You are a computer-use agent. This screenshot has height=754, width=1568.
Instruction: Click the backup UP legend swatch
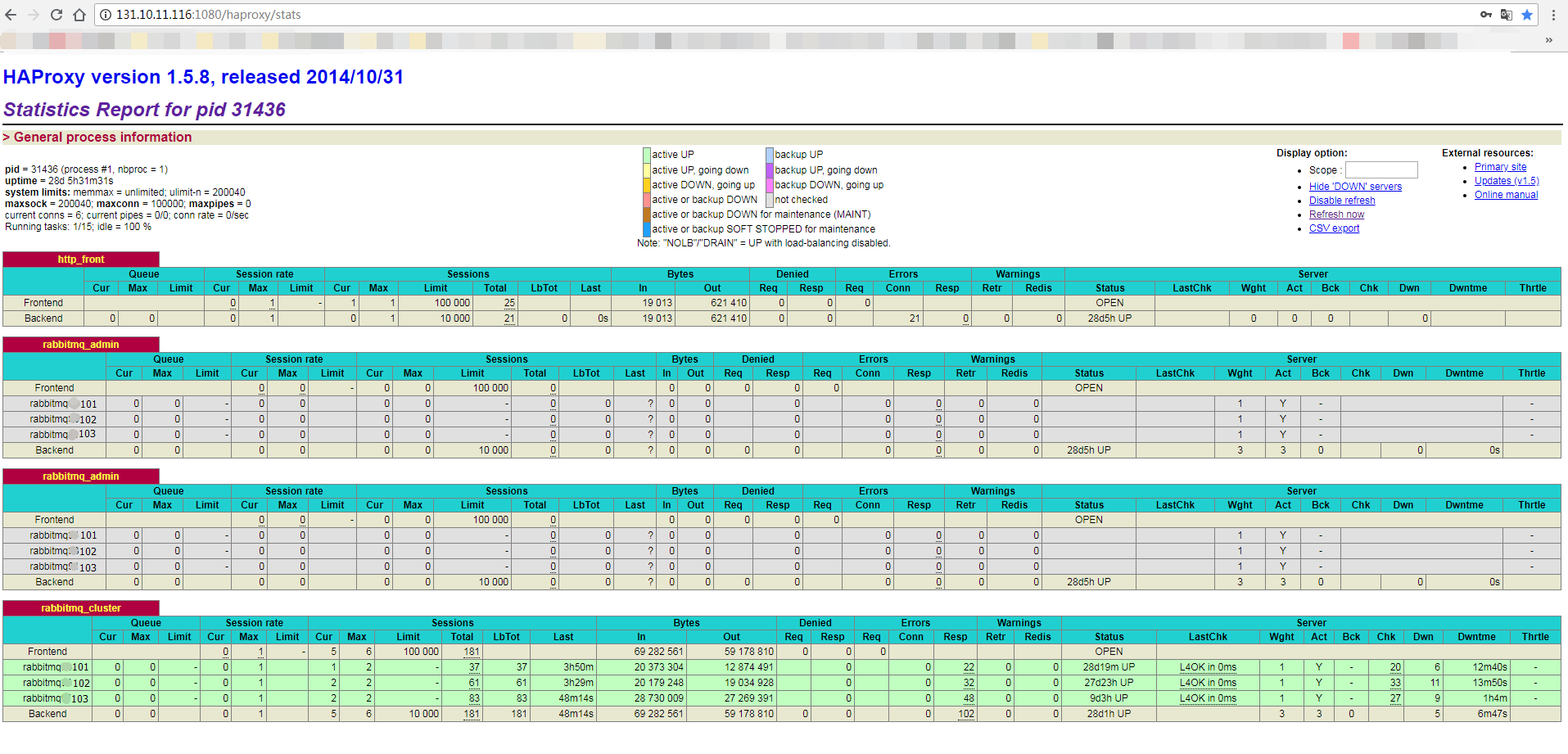[x=770, y=155]
